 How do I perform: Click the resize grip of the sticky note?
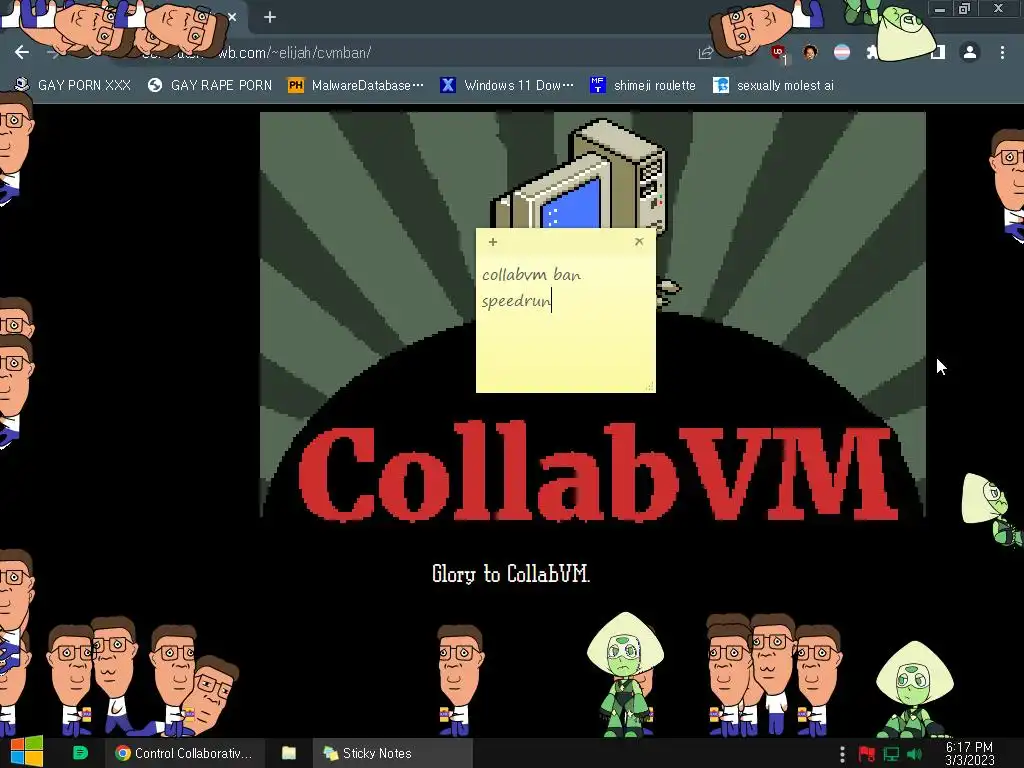click(650, 387)
